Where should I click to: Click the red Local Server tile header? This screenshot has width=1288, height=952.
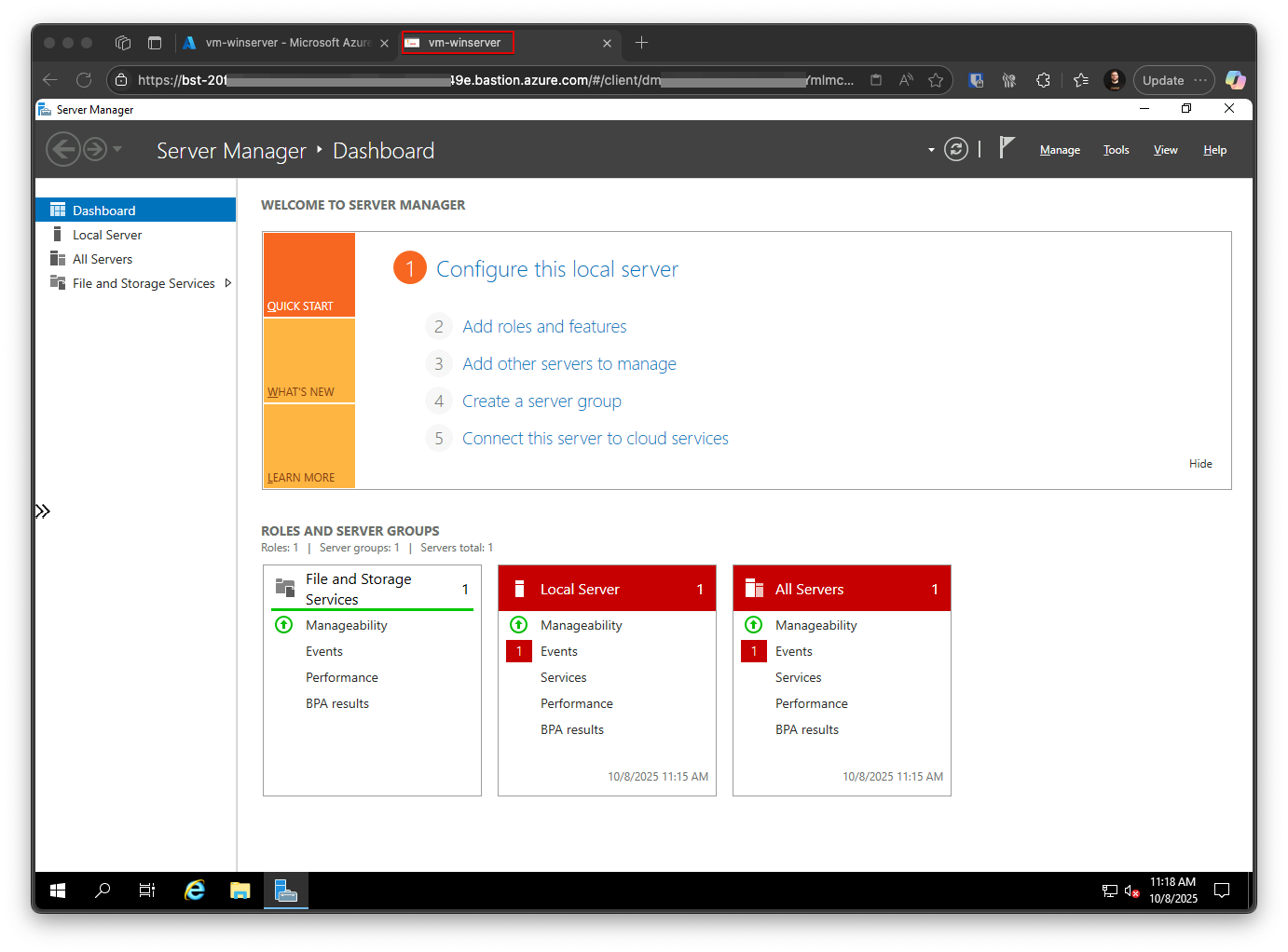[607, 589]
